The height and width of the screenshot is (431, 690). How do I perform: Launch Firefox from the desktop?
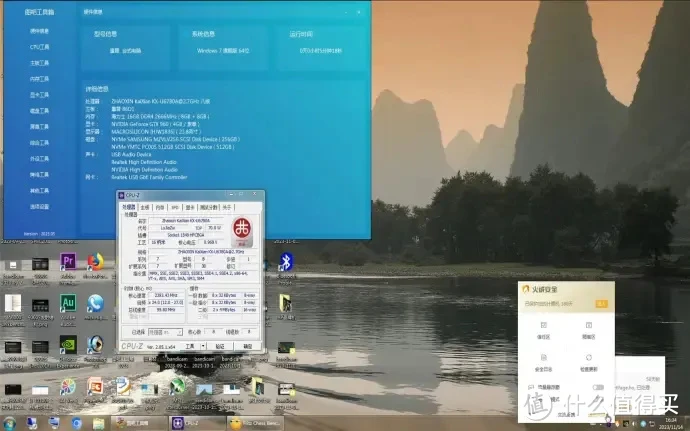tap(95, 262)
